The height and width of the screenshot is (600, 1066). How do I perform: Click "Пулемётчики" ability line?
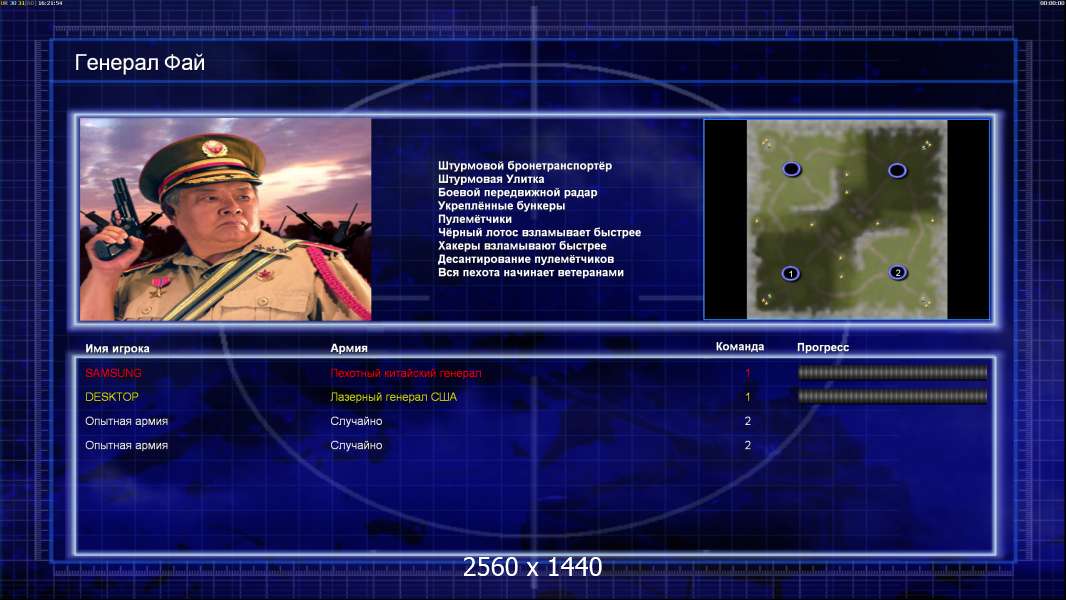point(474,219)
